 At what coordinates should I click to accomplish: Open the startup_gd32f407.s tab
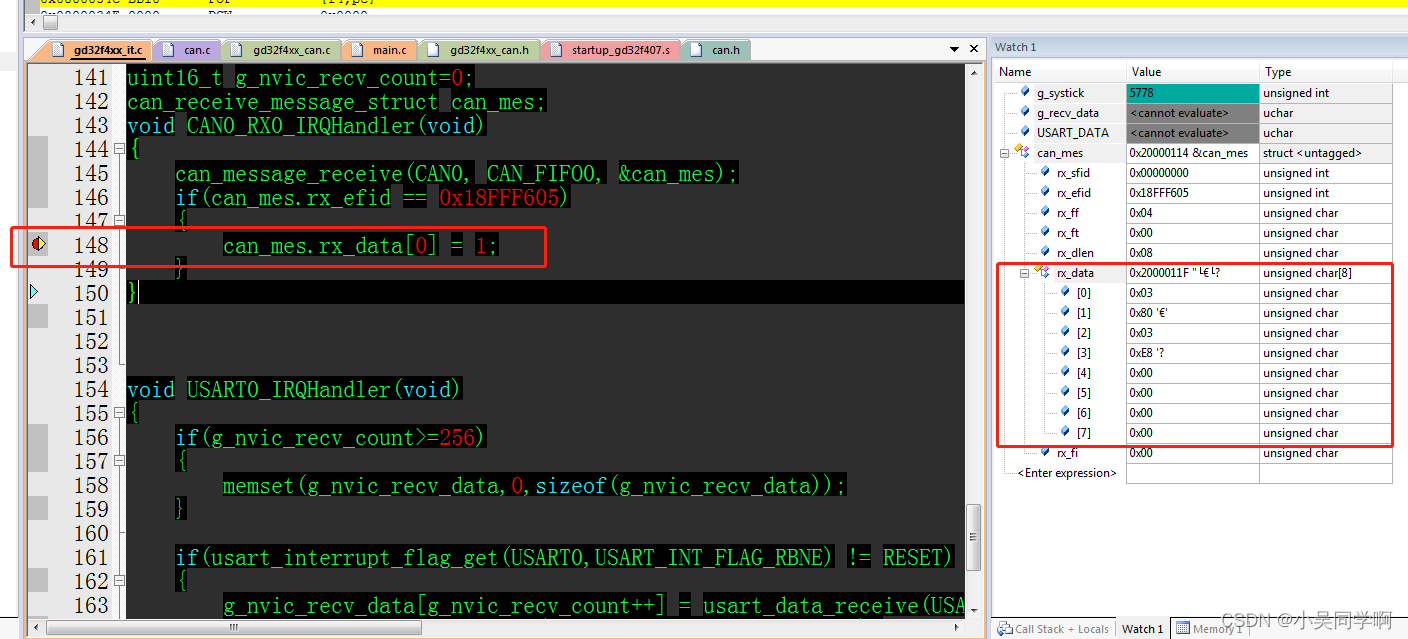pos(612,50)
